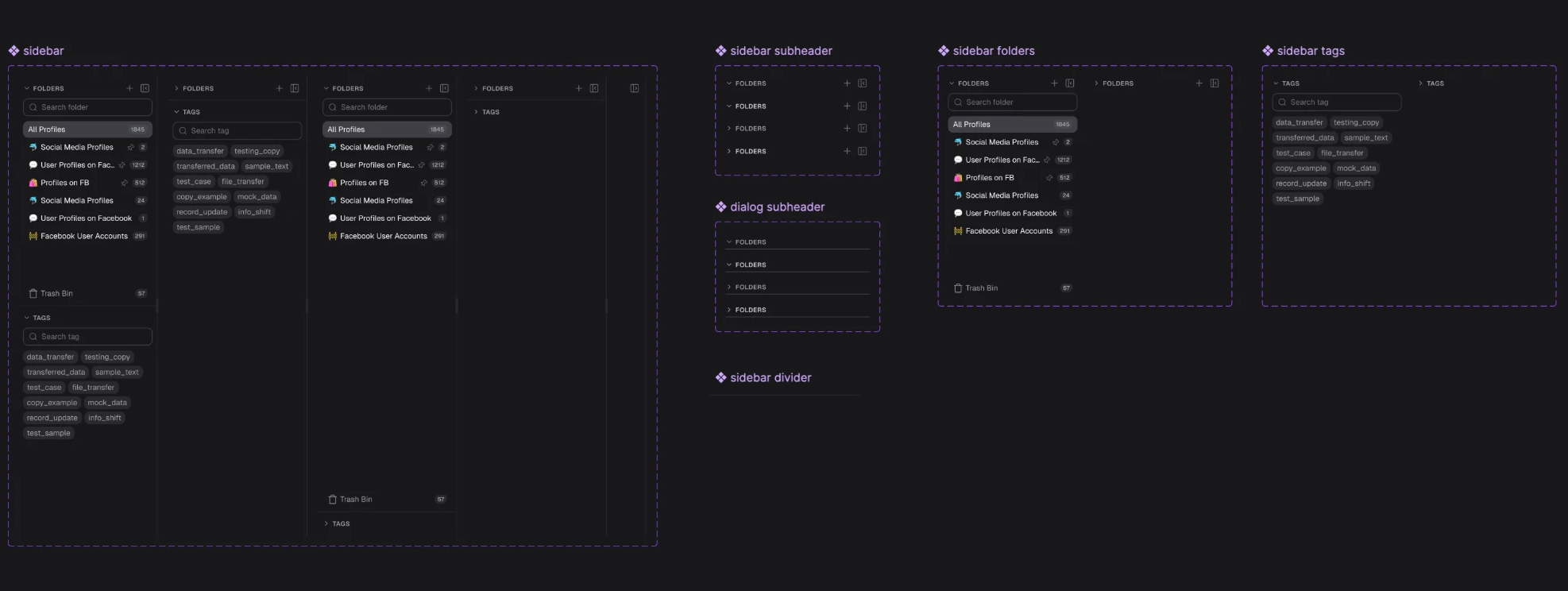1568x591 pixels.
Task: Click the lone expand-panel icon in collapsed sidebar variant
Action: [634, 88]
